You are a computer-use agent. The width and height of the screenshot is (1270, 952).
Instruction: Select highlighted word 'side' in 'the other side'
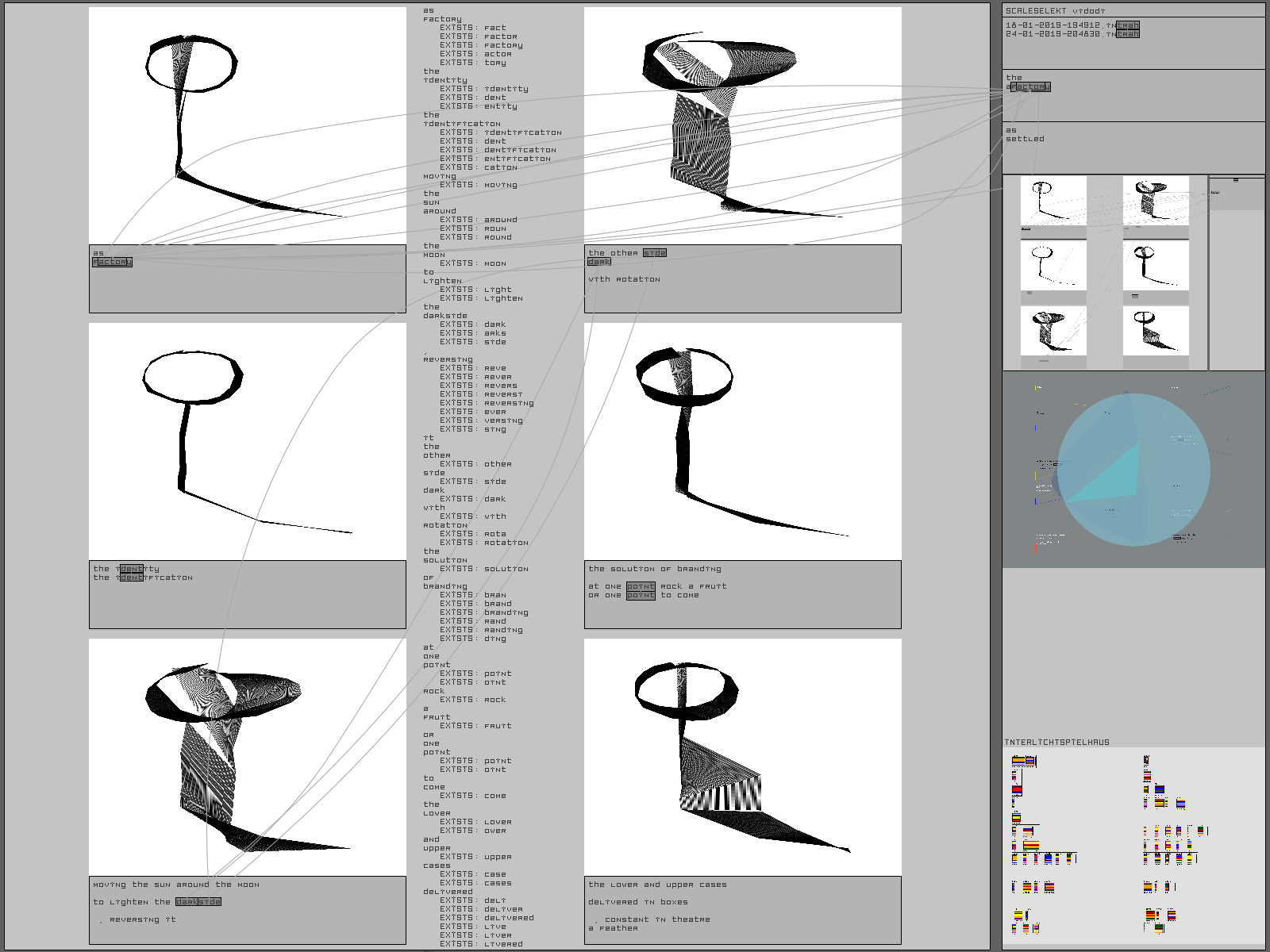[655, 253]
